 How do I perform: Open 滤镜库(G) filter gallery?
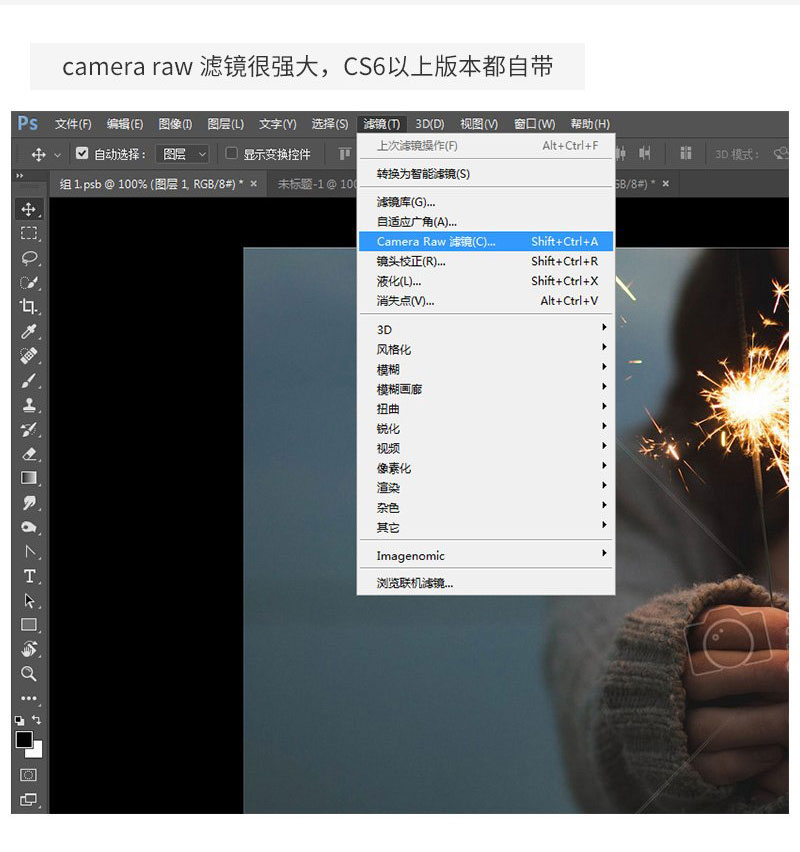pos(486,202)
